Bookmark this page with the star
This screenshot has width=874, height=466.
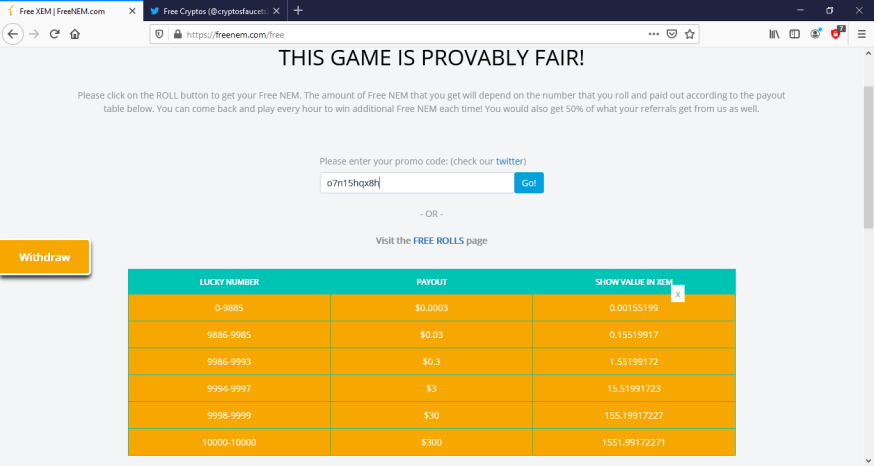[x=690, y=34]
